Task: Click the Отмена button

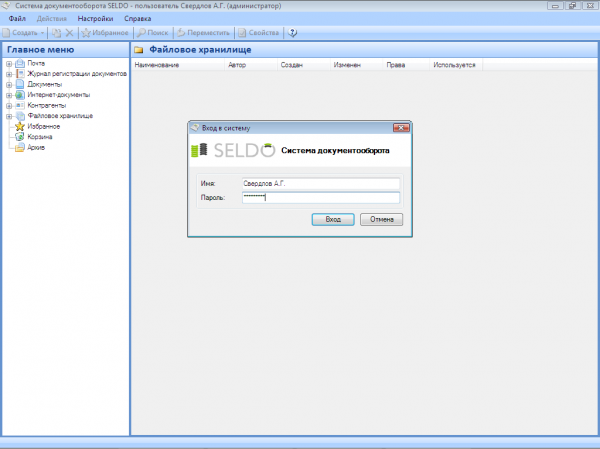Action: 382,220
